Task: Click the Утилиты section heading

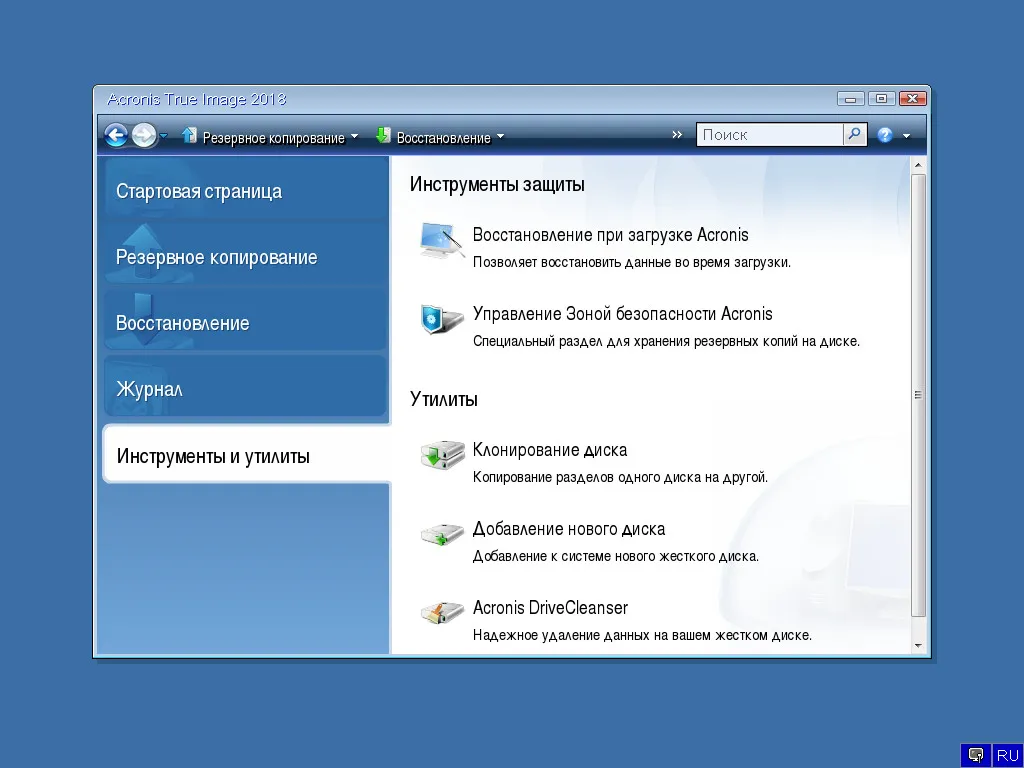Action: pos(444,399)
